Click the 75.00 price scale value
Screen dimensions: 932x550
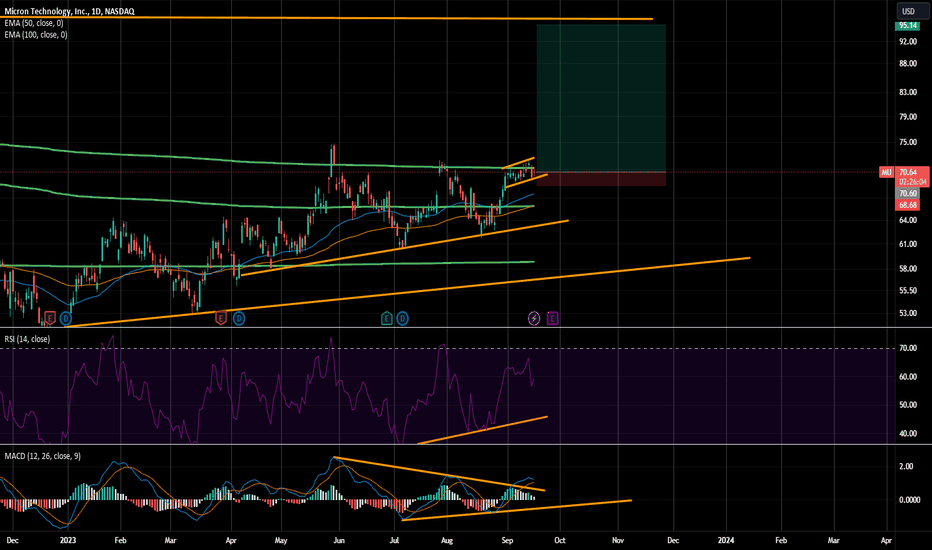908,142
